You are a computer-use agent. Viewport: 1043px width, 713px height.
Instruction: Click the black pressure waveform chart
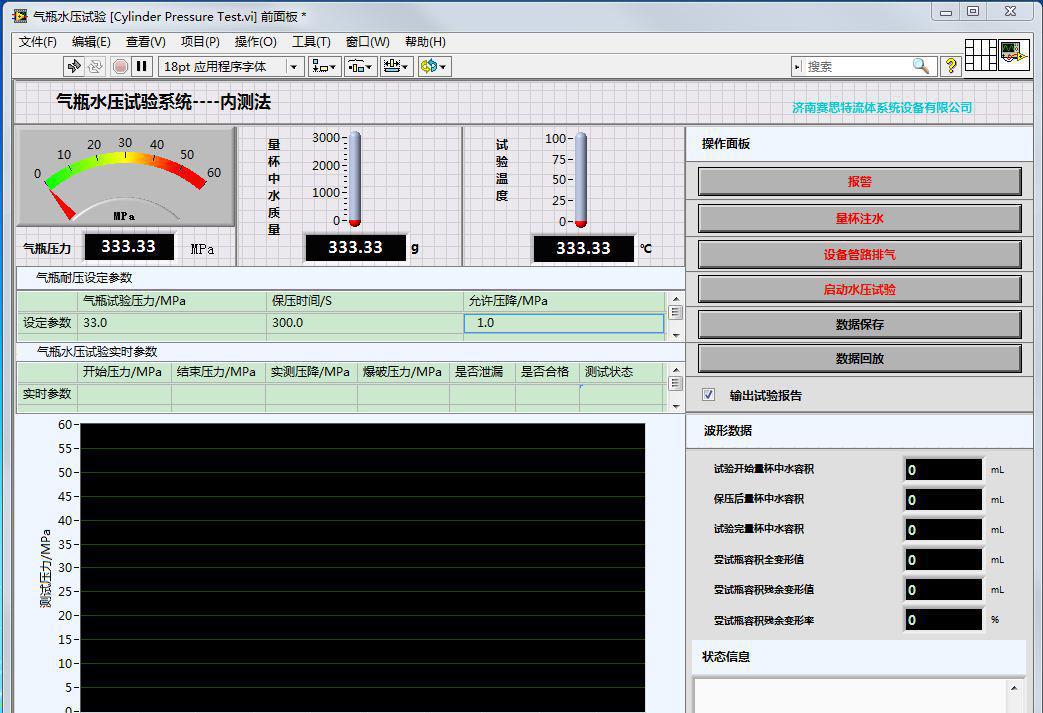pos(363,567)
